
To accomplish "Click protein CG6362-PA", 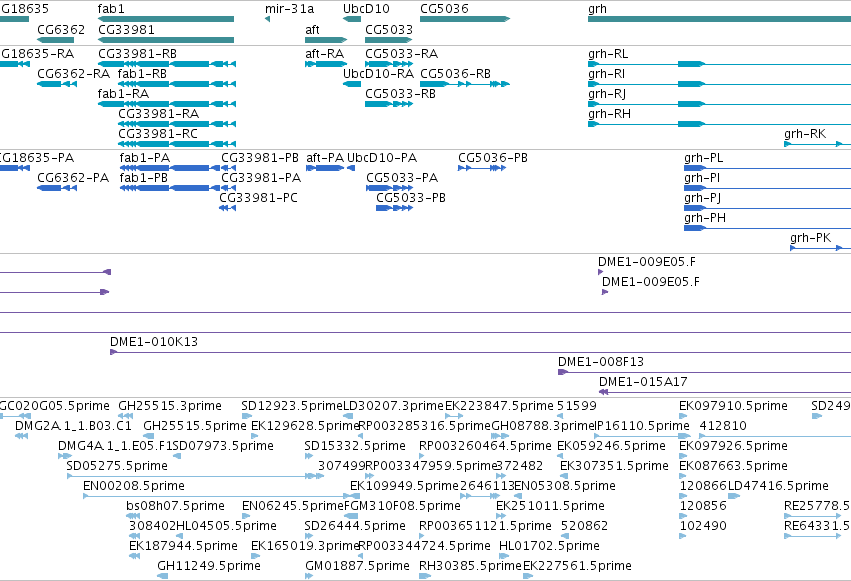I will 56,188.
